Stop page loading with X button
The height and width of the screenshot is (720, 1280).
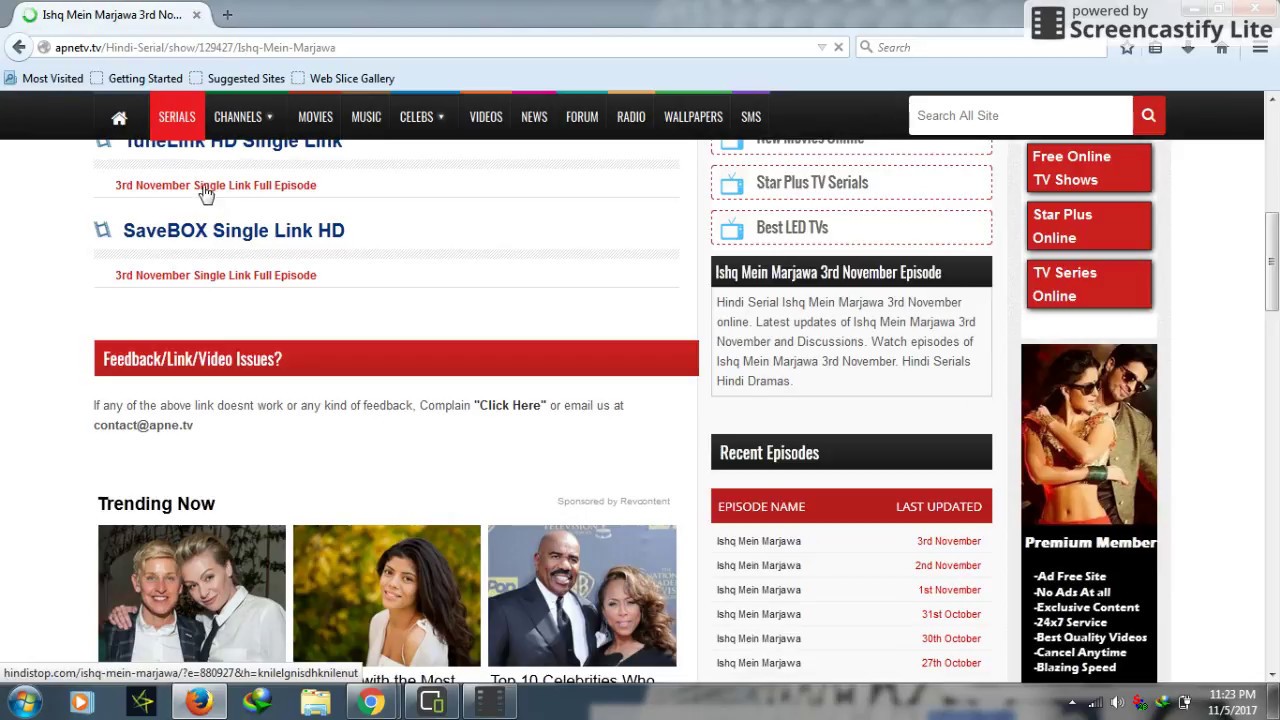click(x=838, y=47)
